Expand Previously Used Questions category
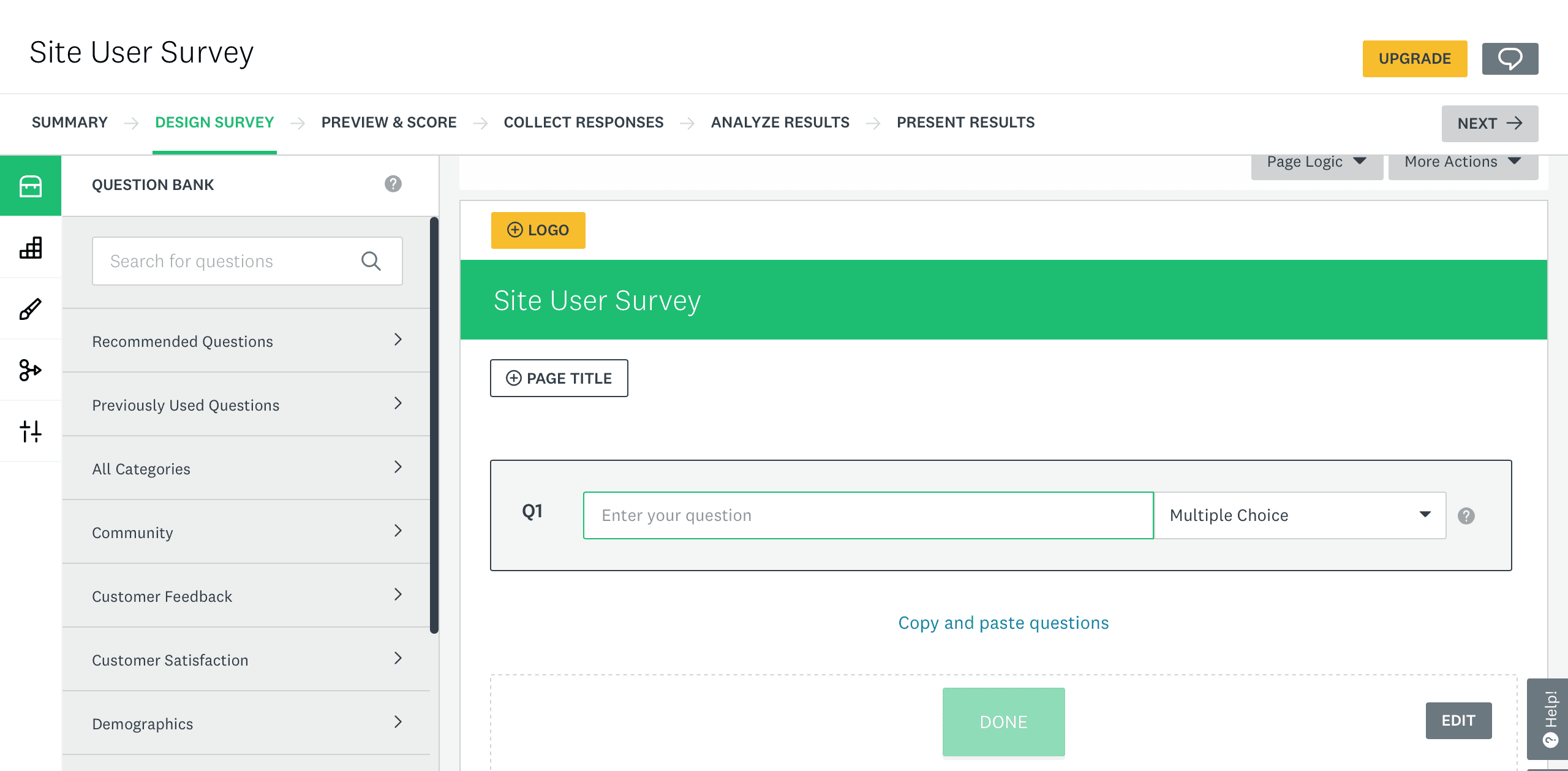Screen dimensions: 1568x771 tap(246, 404)
